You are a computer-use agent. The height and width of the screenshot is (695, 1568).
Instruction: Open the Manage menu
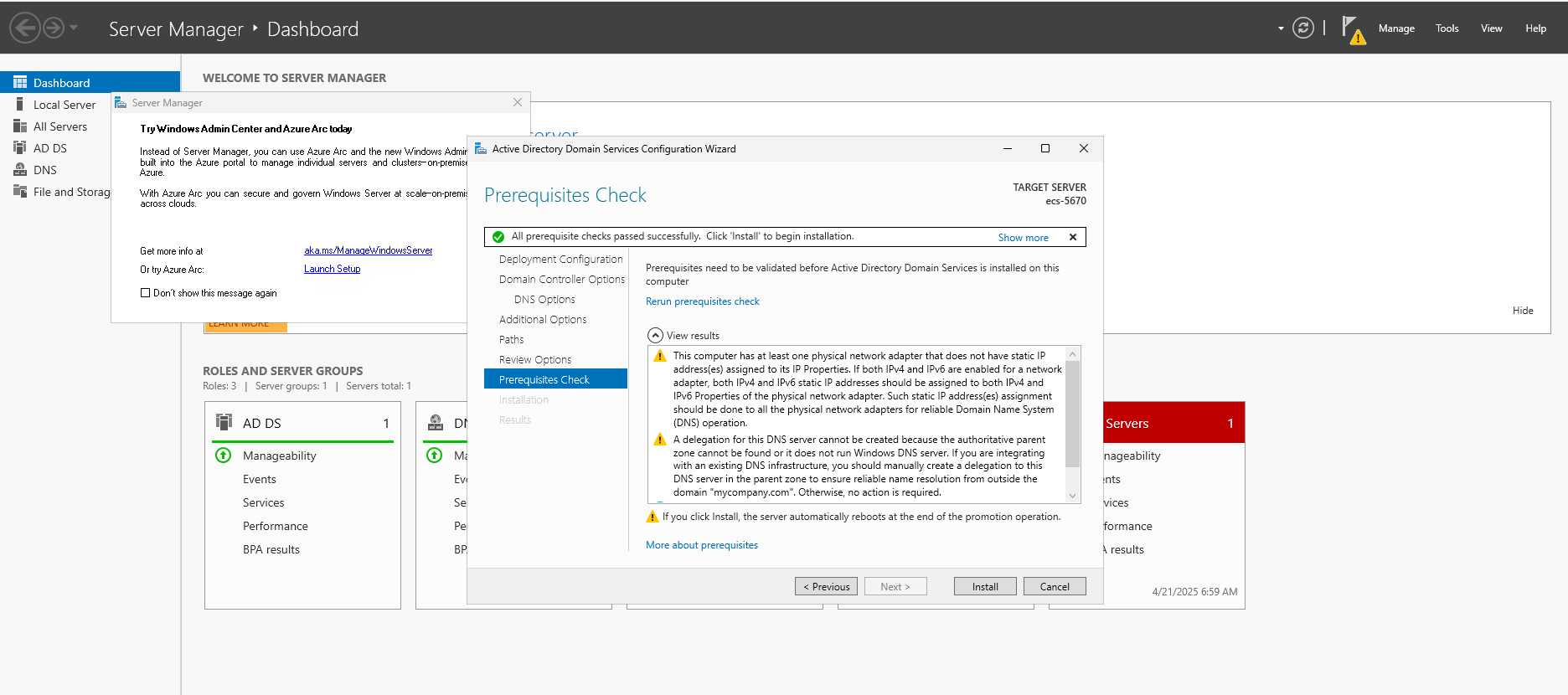coord(1396,28)
